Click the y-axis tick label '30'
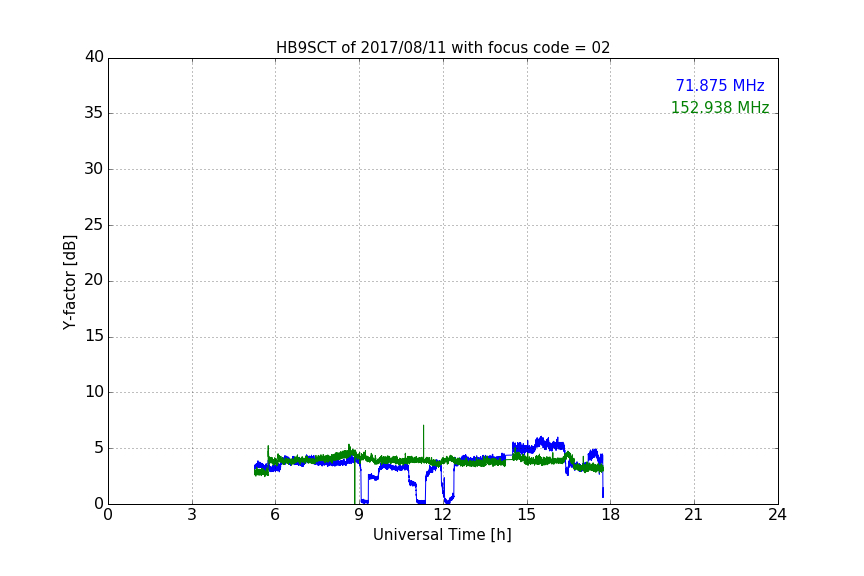Viewport: 864px width, 576px height. coord(94,169)
